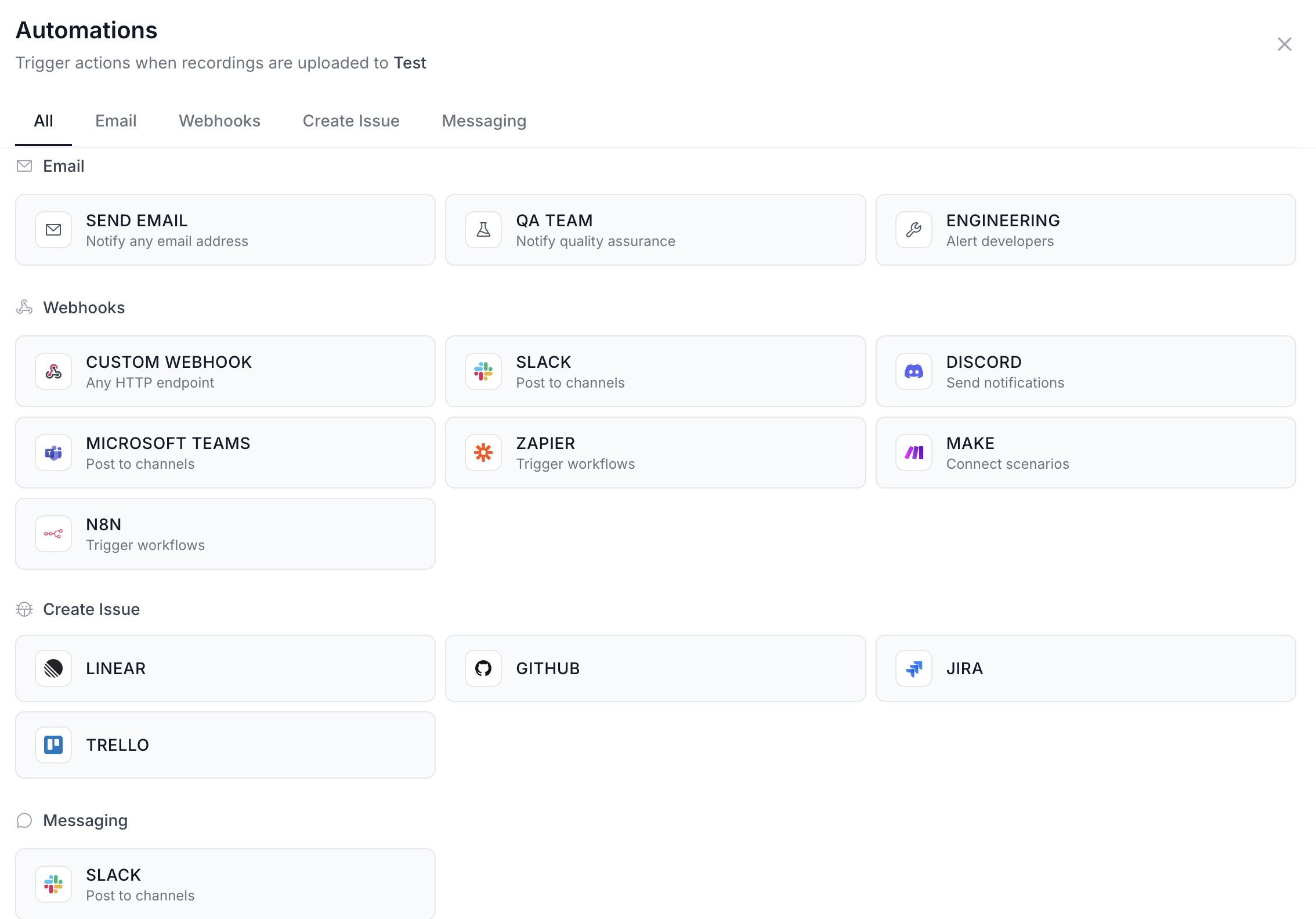Click the Jira logo icon
This screenshot has height=919, width=1316.
point(913,668)
